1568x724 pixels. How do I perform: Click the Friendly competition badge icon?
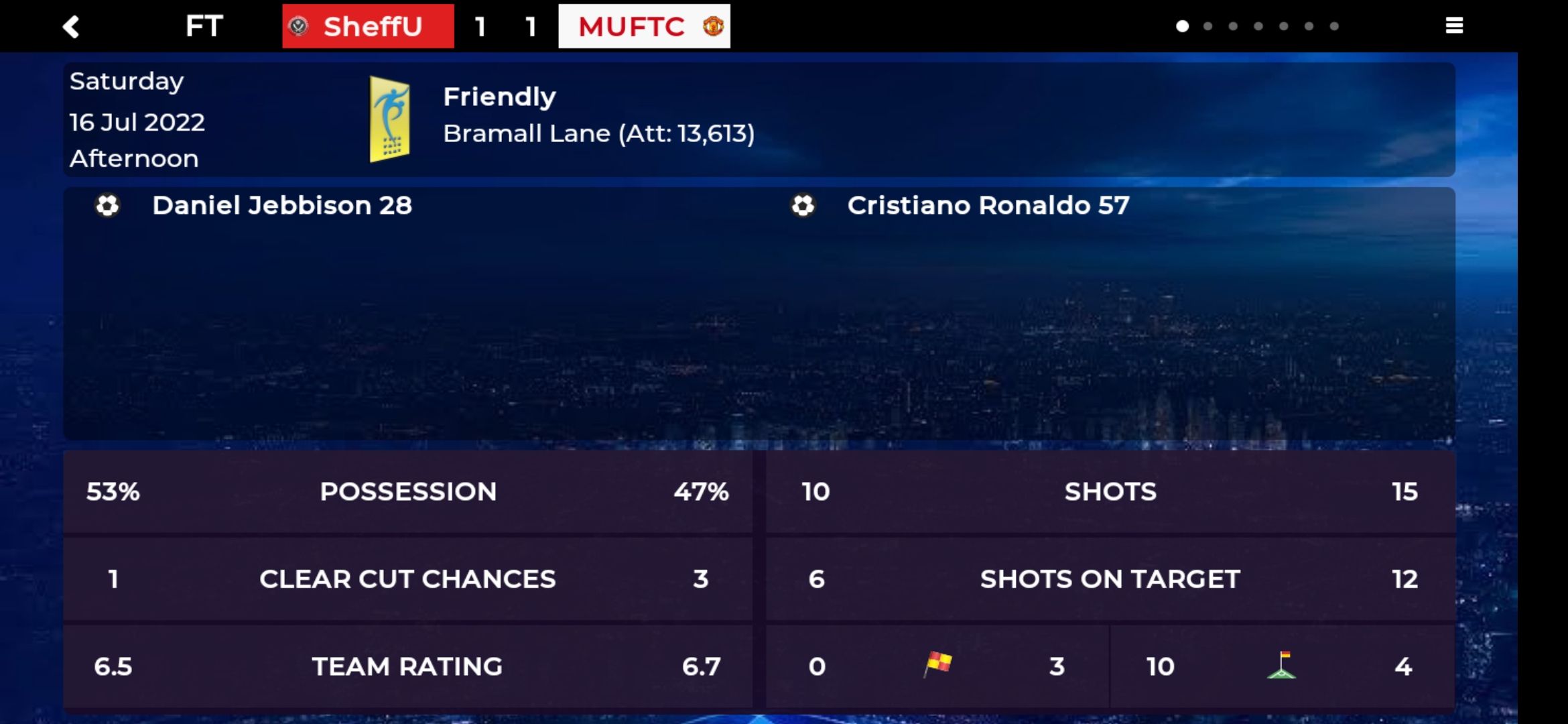[x=389, y=119]
